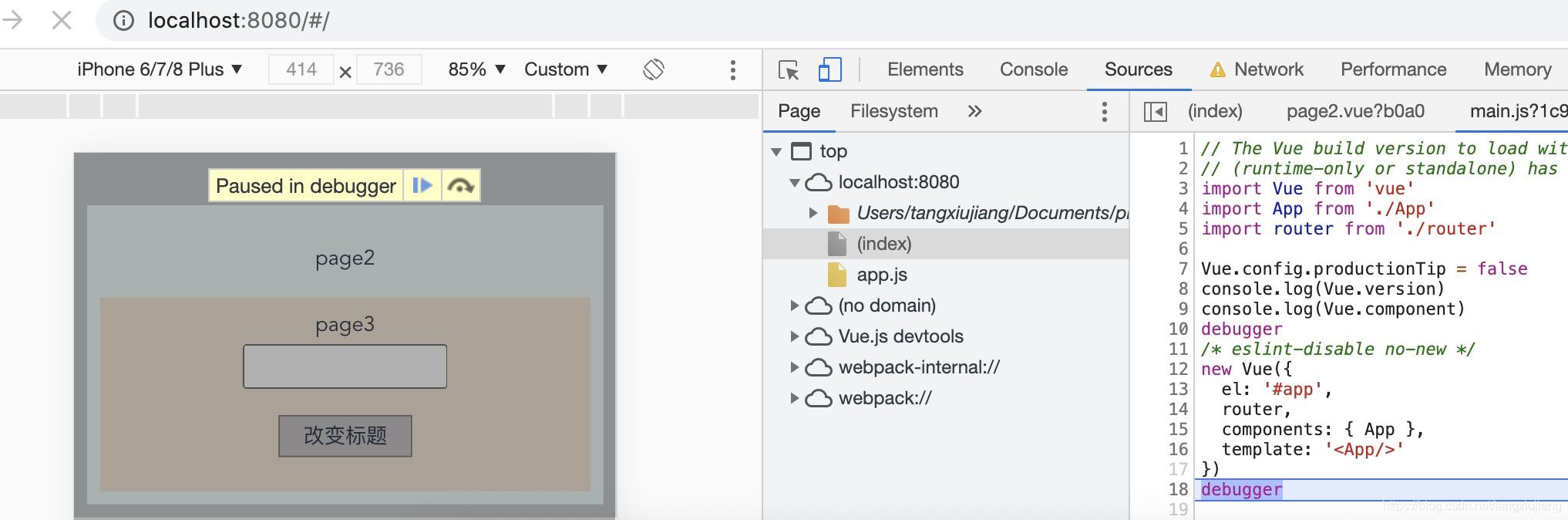Open the Filesystem navigator tab
This screenshot has height=520, width=1568.
(893, 111)
